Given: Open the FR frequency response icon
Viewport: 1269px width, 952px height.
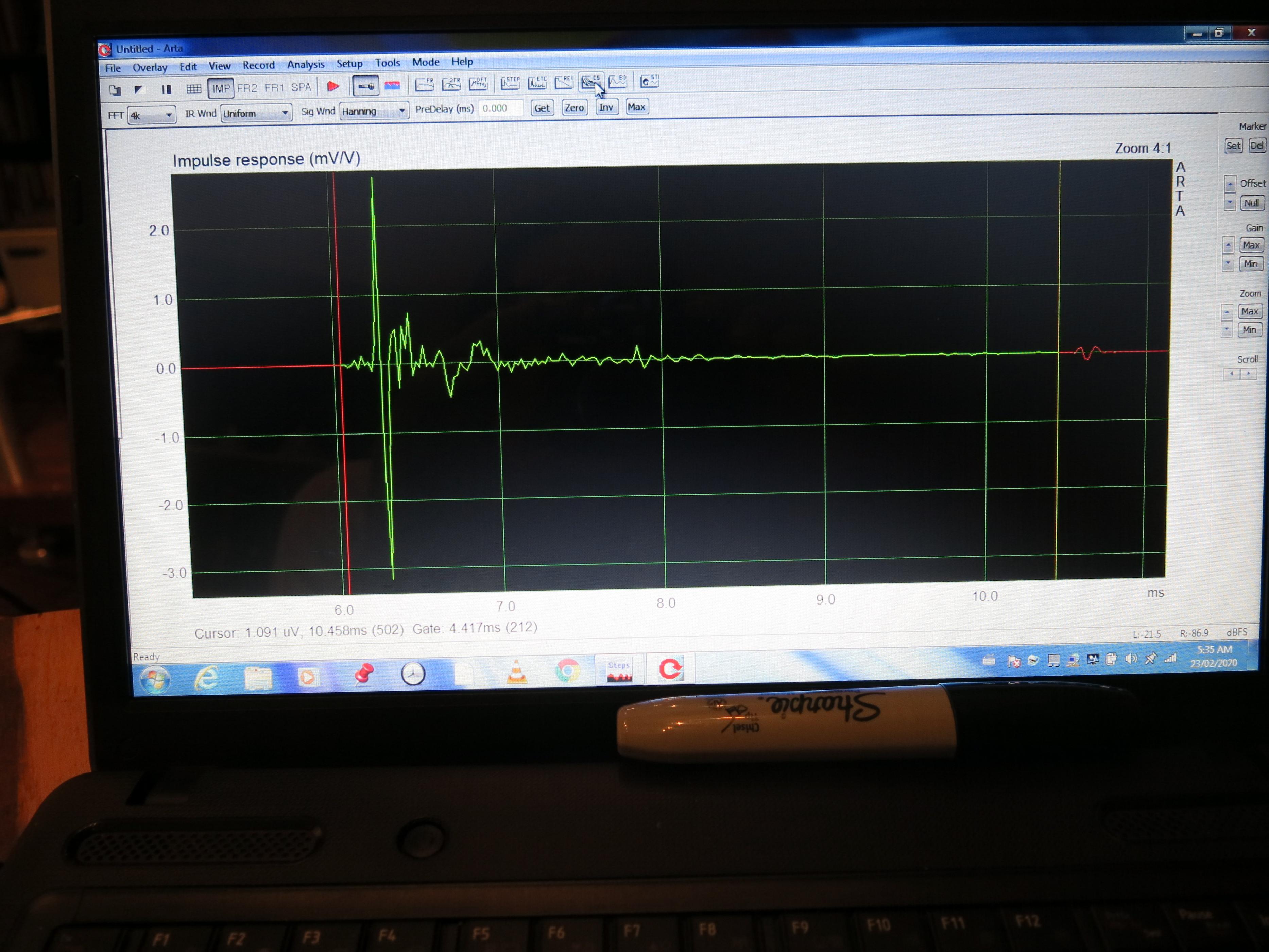Looking at the screenshot, I should click(x=425, y=84).
